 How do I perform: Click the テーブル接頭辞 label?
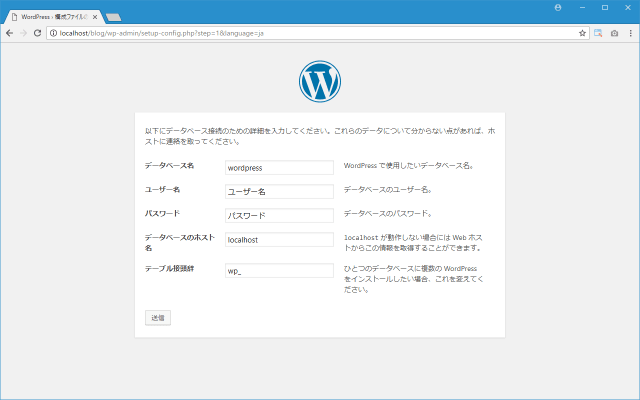click(169, 269)
